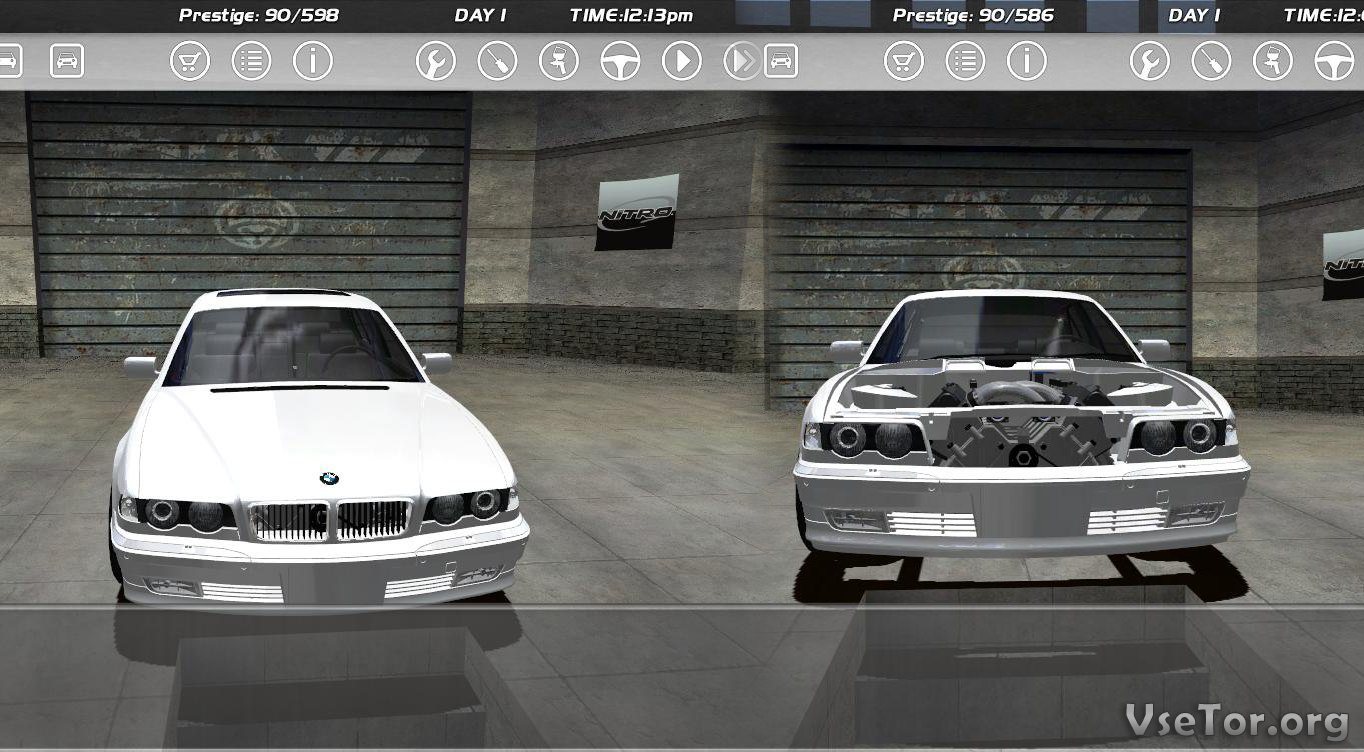The image size is (1364, 752).
Task: Open the list icon in right toolbar
Action: (965, 62)
